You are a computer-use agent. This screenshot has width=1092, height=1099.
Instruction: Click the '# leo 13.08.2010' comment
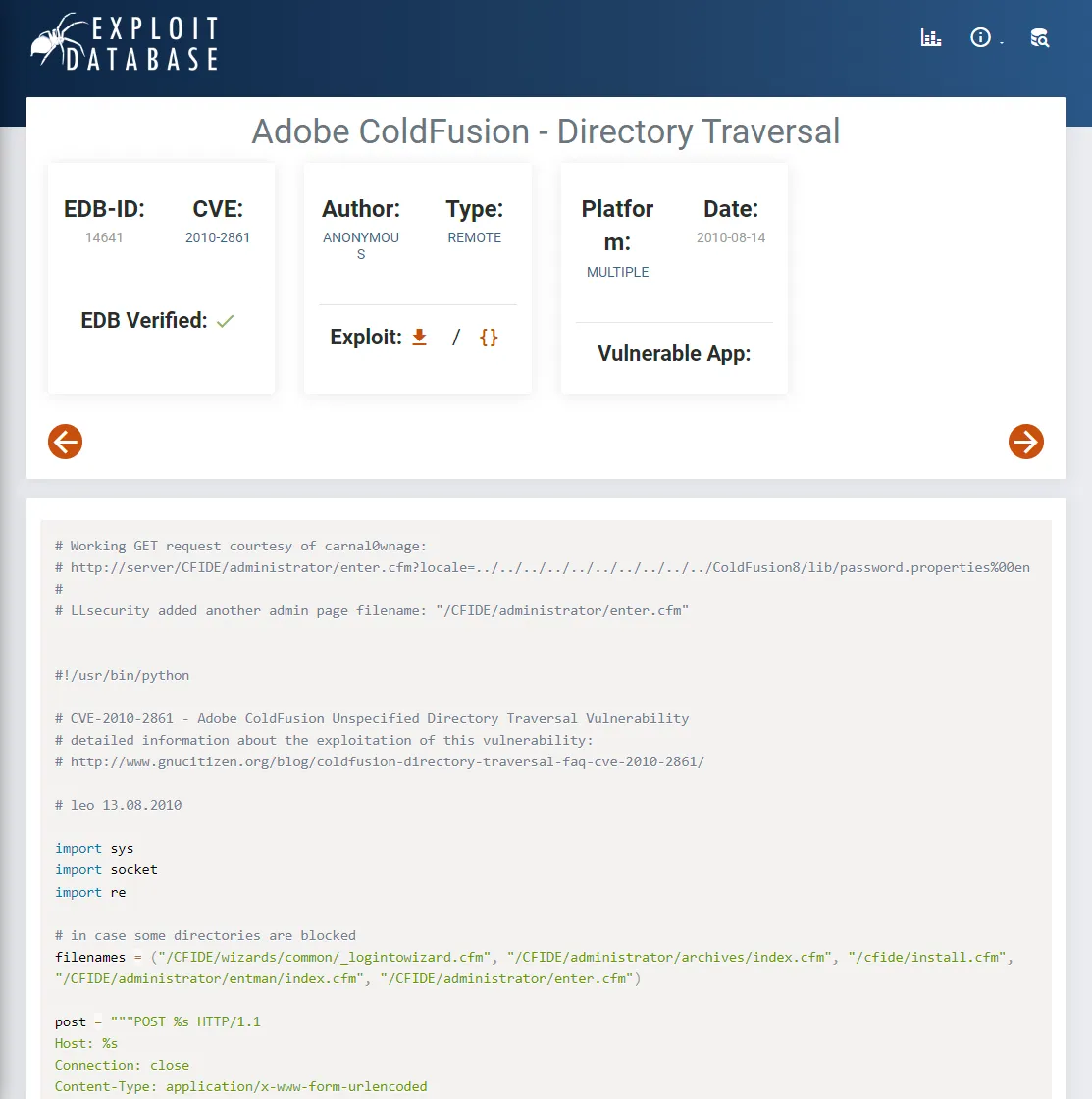coord(119,805)
